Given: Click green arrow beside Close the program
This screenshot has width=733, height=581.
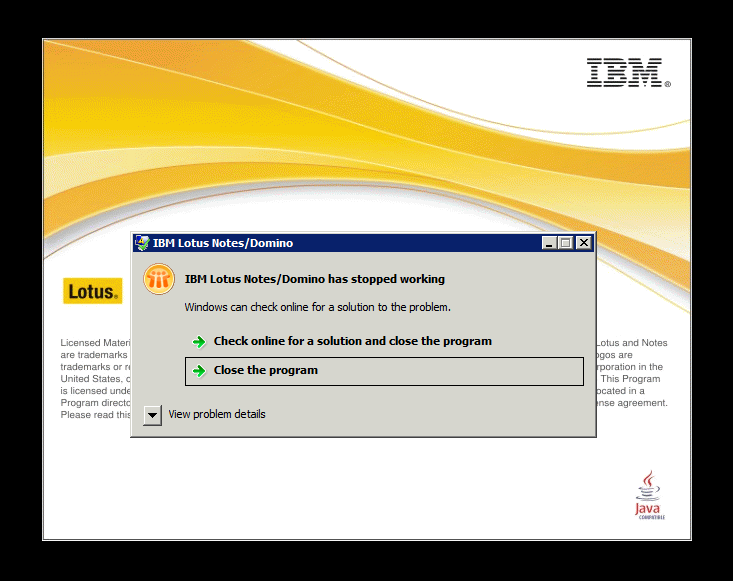Looking at the screenshot, I should (x=199, y=371).
